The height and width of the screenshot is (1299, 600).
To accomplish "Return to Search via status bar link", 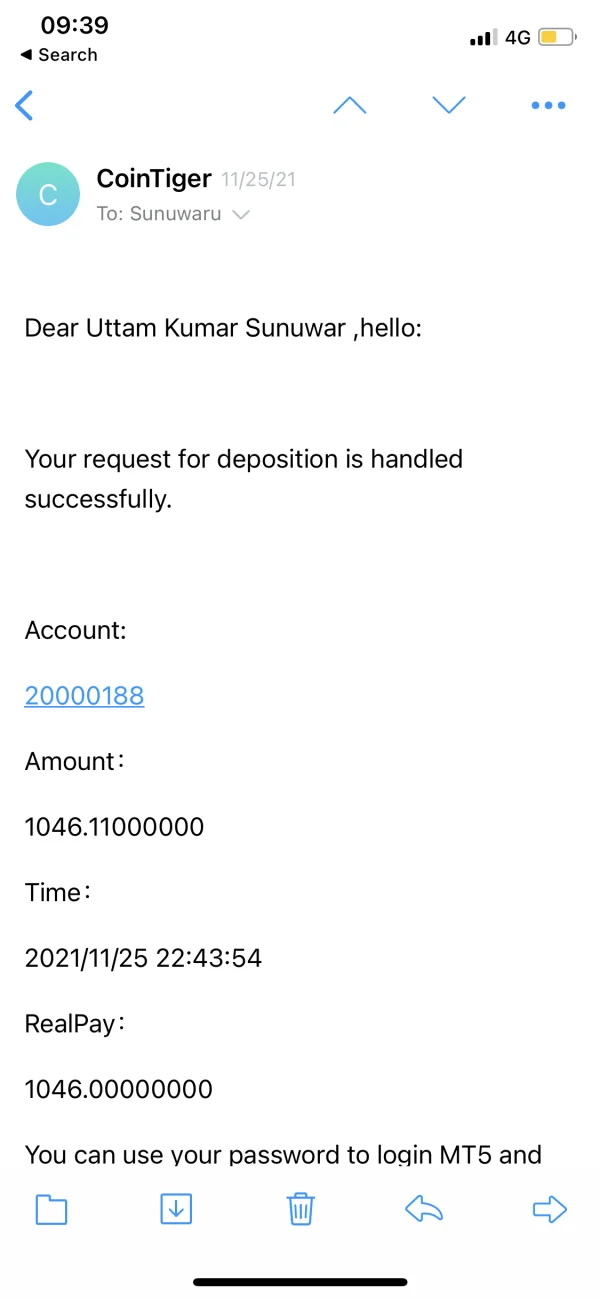I will (59, 55).
